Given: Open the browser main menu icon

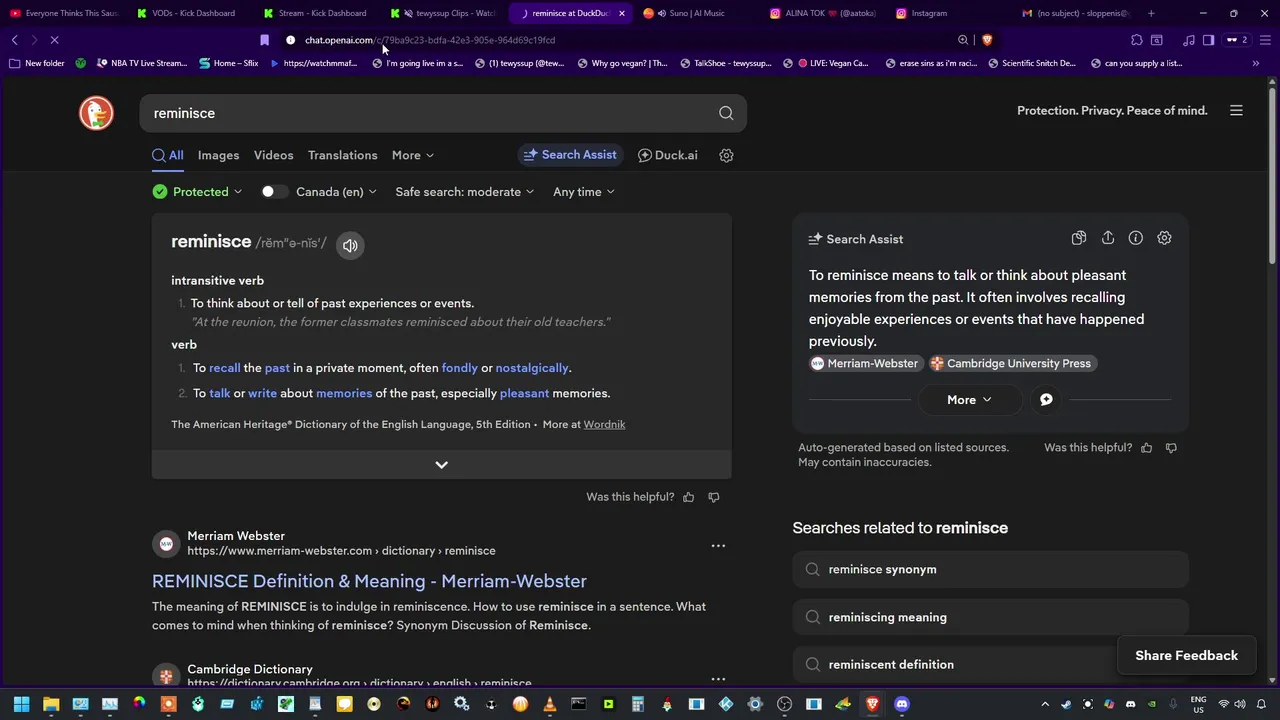Looking at the screenshot, I should pyautogui.click(x=1264, y=40).
